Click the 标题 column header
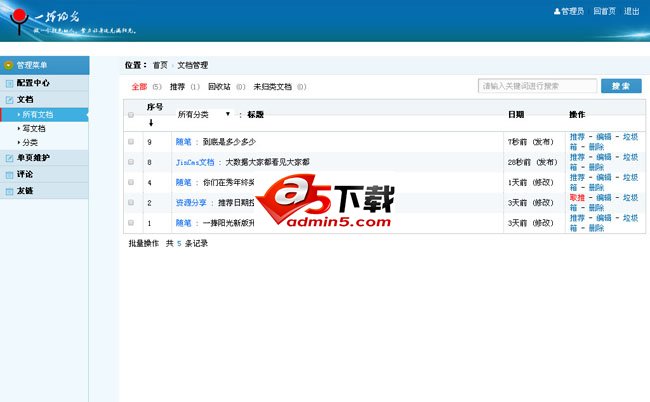Screen dimensions: 650x402 (255, 114)
